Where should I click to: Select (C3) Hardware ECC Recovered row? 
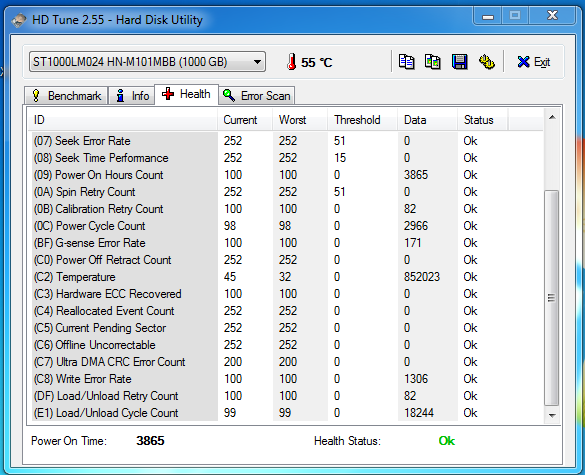pyautogui.click(x=286, y=294)
